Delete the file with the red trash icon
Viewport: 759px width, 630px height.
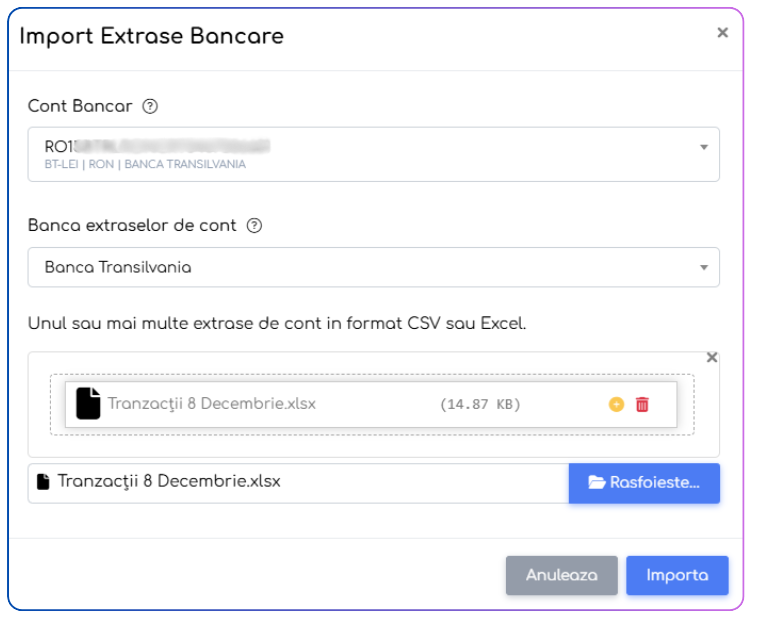642,405
